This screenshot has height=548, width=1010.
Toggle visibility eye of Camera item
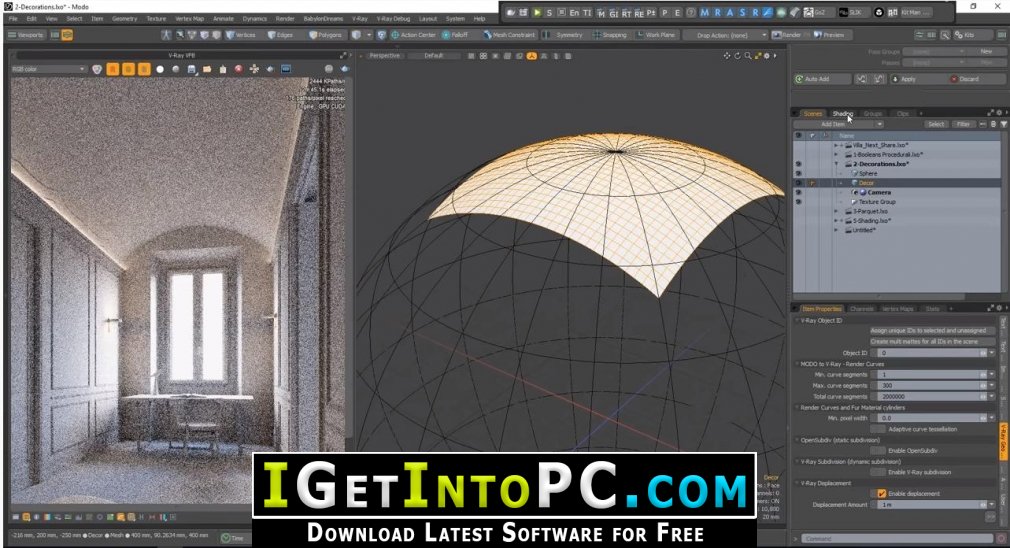tap(799, 192)
